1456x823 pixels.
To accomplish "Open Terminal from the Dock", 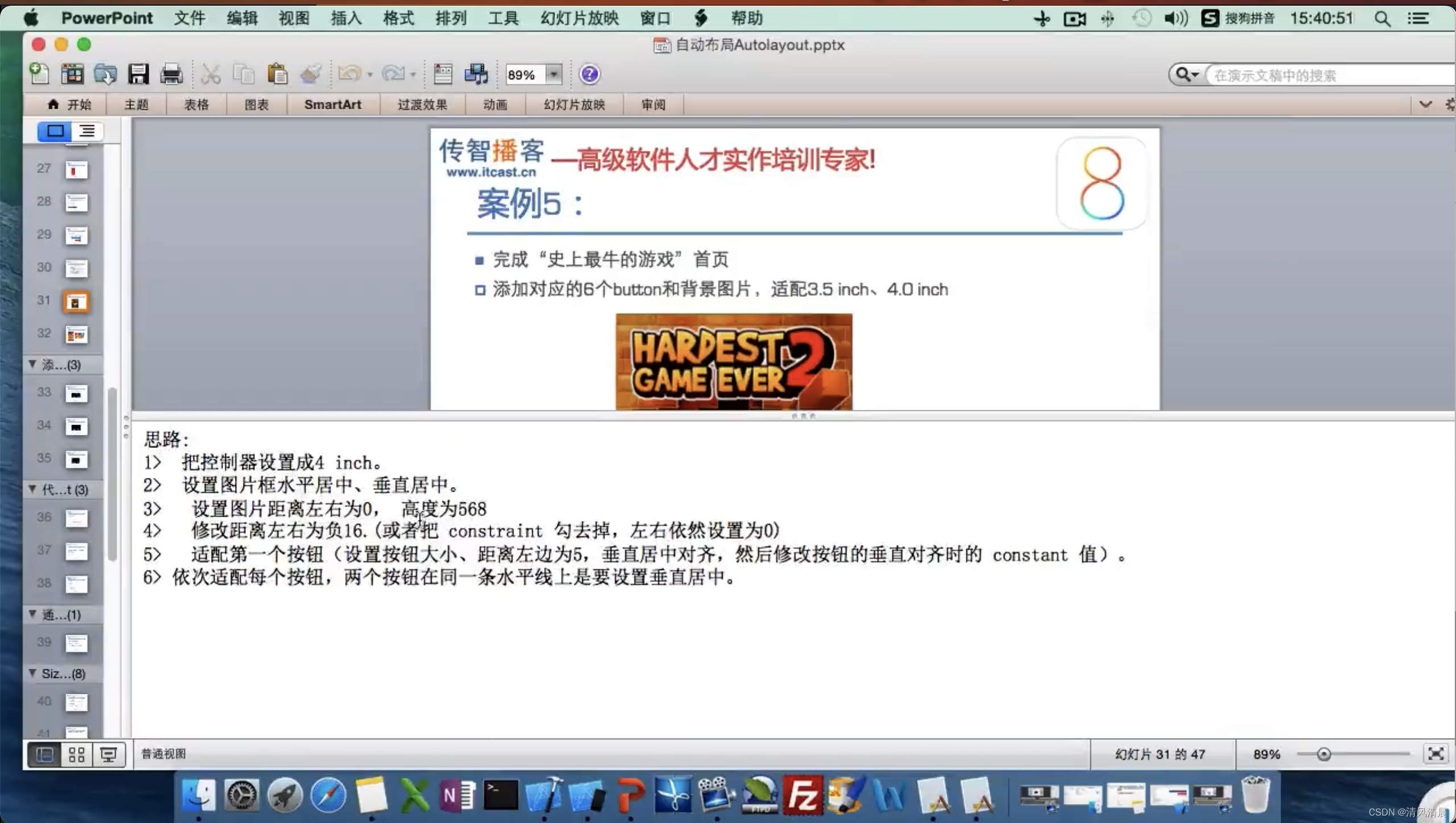I will 501,795.
